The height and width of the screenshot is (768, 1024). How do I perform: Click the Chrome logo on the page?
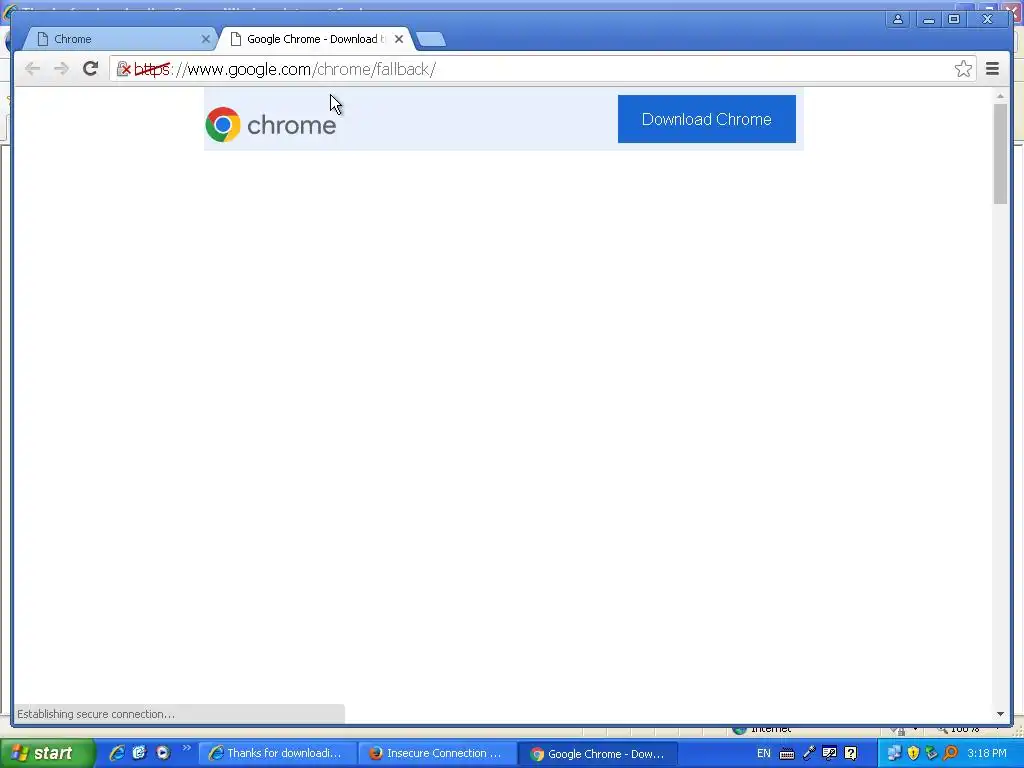(x=270, y=124)
